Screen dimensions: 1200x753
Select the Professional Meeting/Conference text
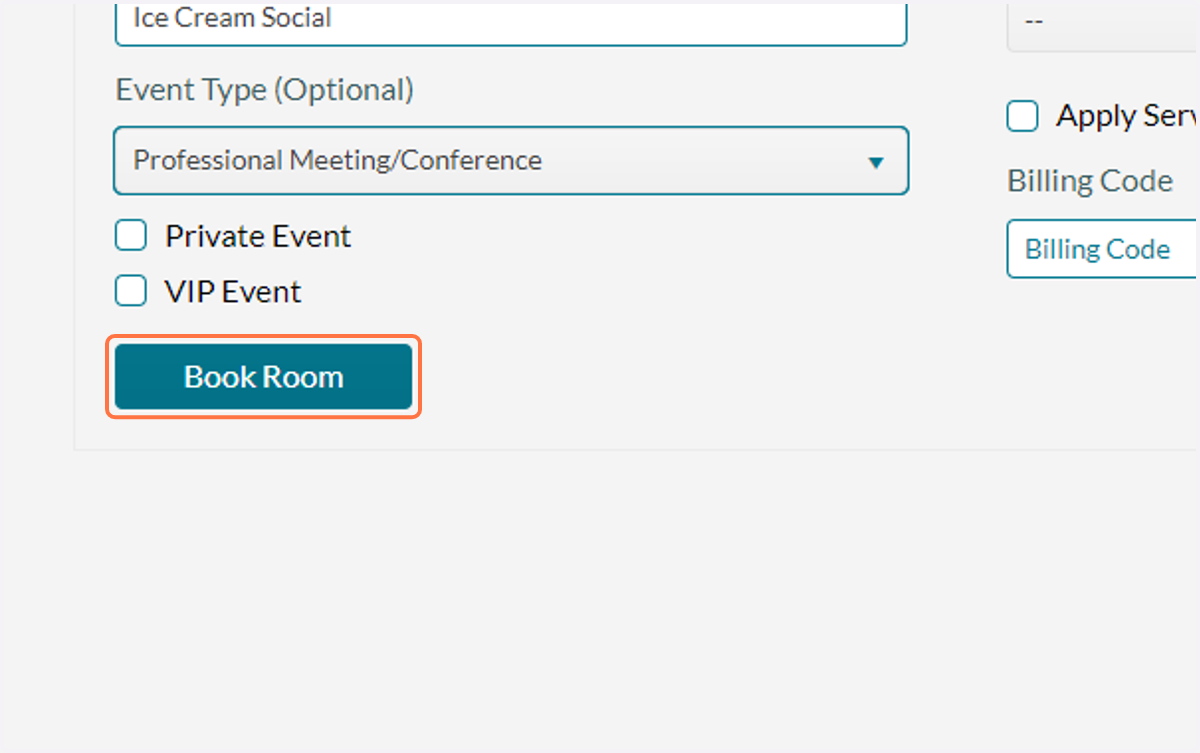[338, 160]
